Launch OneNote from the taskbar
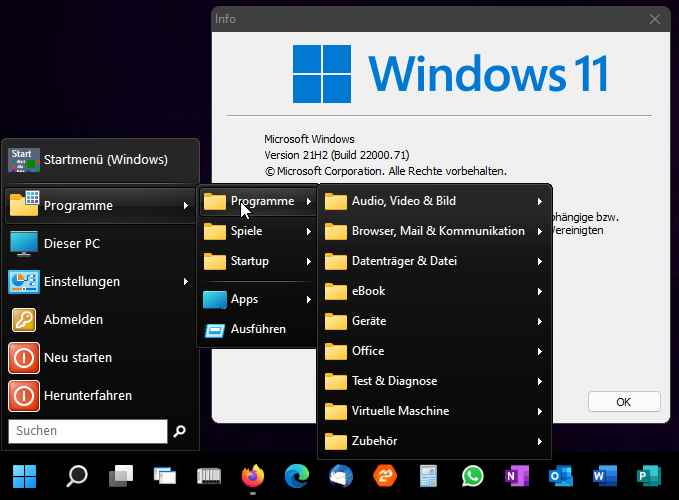The height and width of the screenshot is (500, 679). (x=517, y=476)
